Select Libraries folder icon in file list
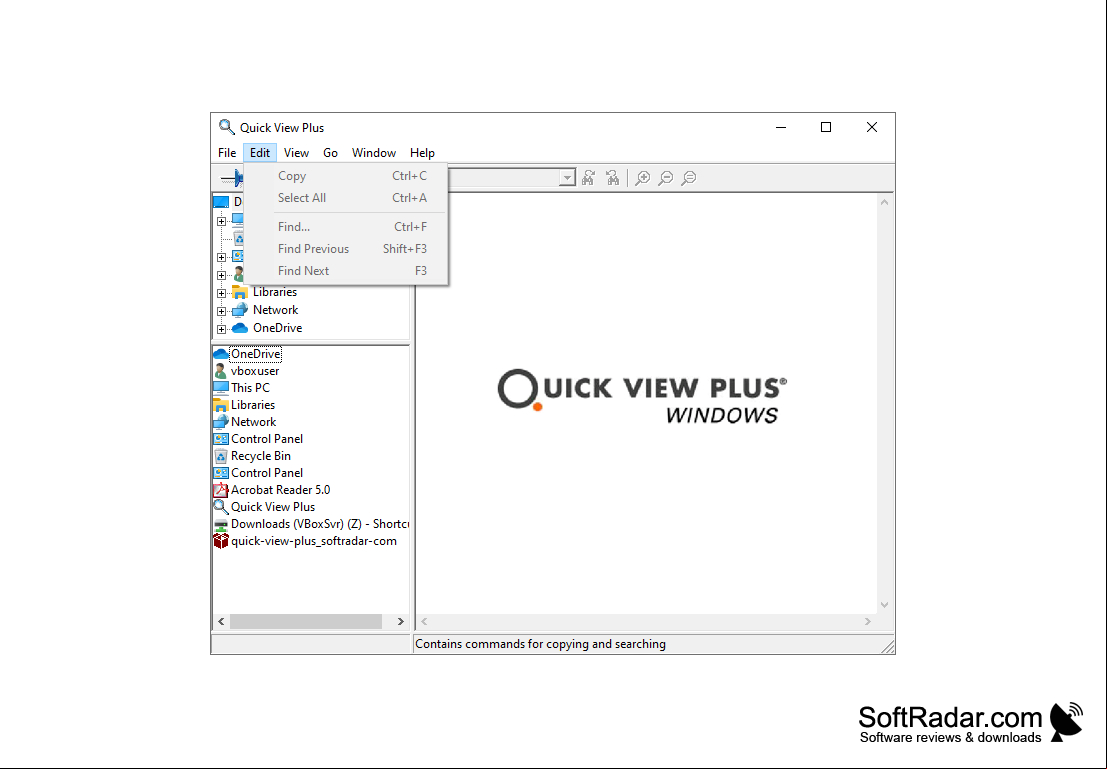This screenshot has height=769, width=1107. pyautogui.click(x=221, y=405)
